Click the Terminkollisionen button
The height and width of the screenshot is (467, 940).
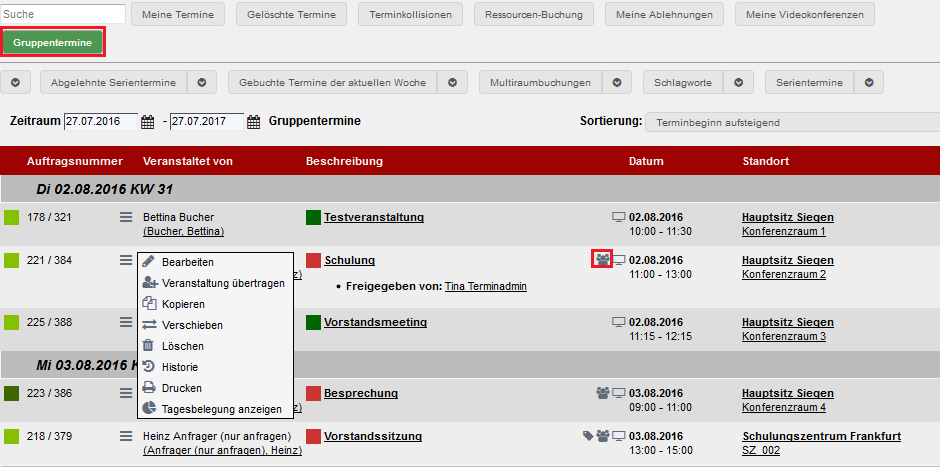411,14
